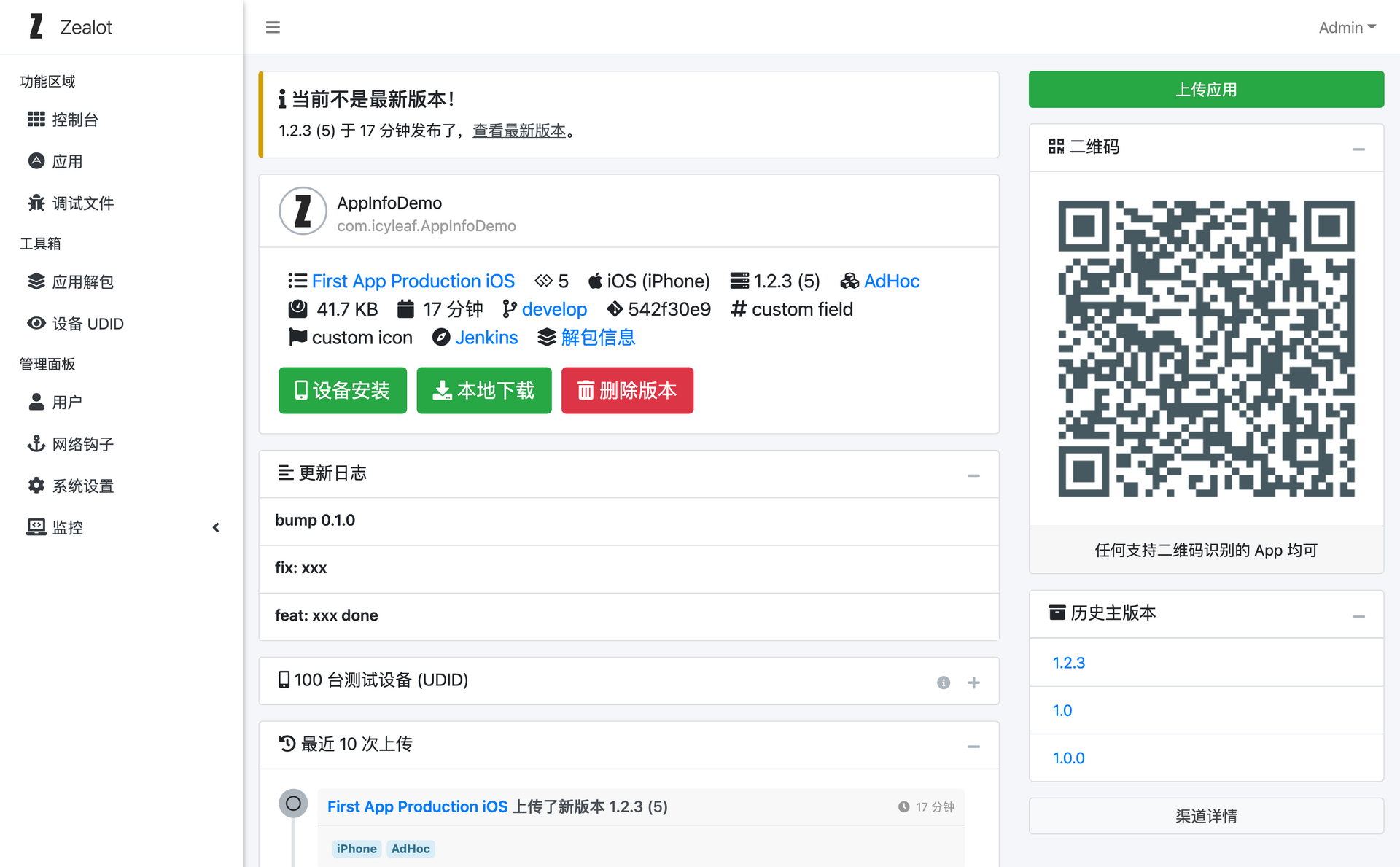The height and width of the screenshot is (867, 1400).
Task: Click the user icon beside 用户
Action: tap(36, 402)
